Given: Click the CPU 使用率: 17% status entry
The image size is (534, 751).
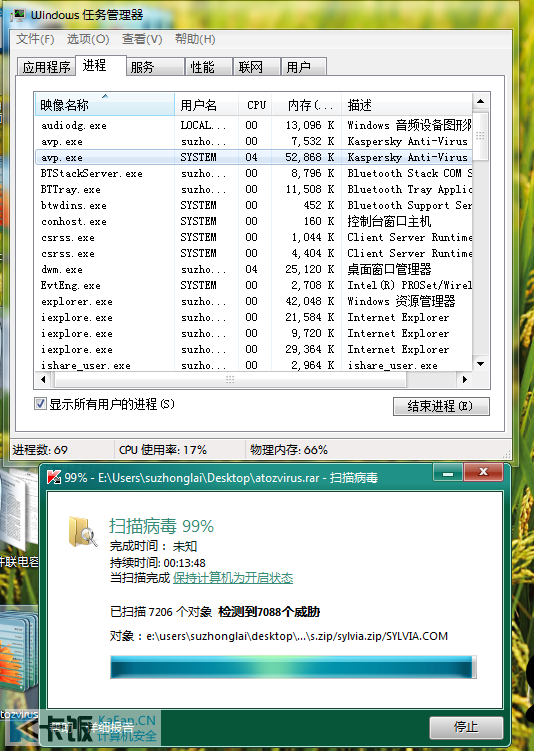Looking at the screenshot, I should 163,450.
